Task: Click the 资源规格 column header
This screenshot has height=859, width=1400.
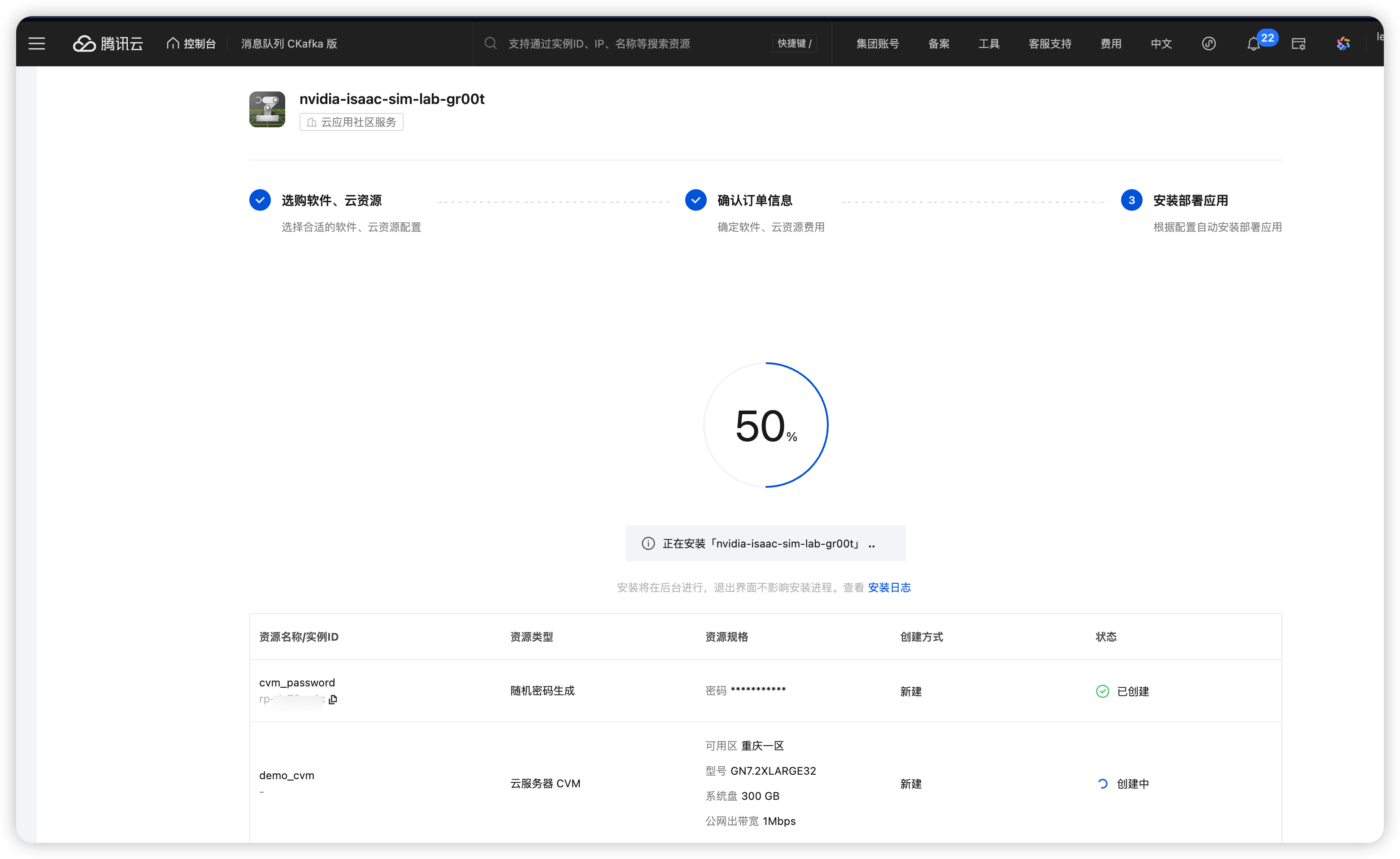Action: coord(727,637)
